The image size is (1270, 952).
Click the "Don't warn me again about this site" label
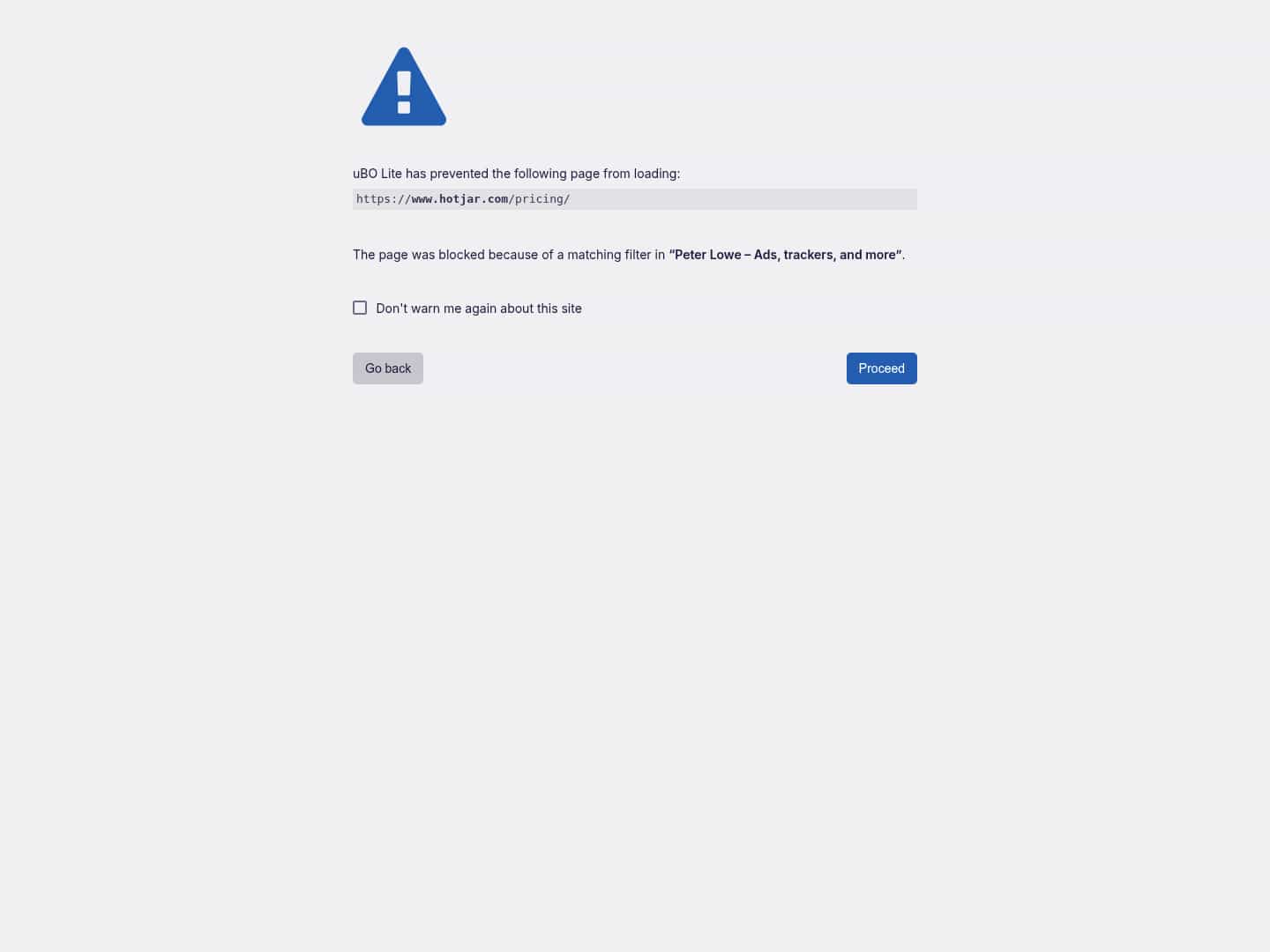pyautogui.click(x=479, y=309)
